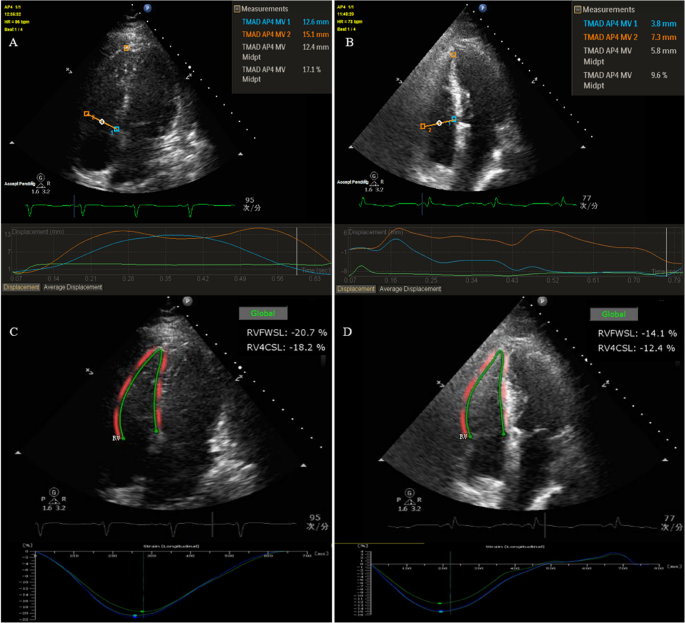Select the orange apex marker in panel A
The width and height of the screenshot is (685, 623).
point(126,48)
